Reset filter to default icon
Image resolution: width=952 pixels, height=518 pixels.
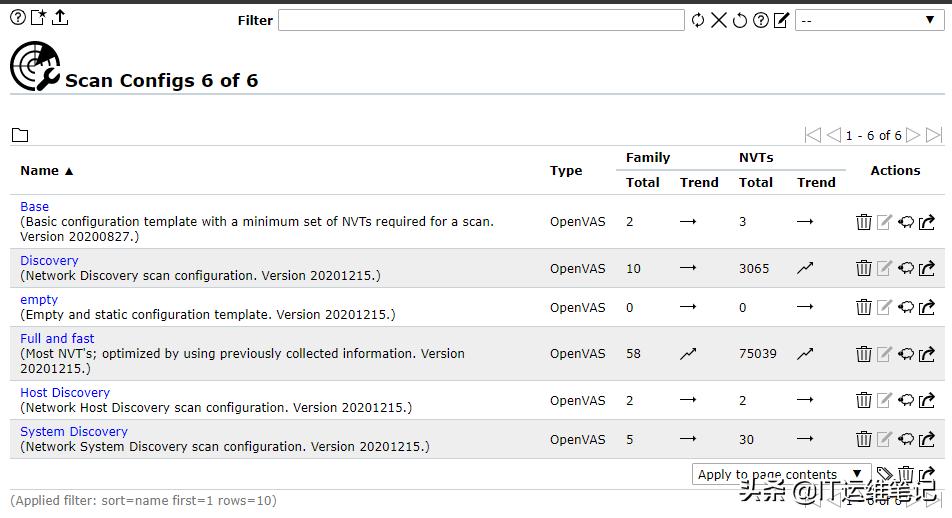coord(740,20)
